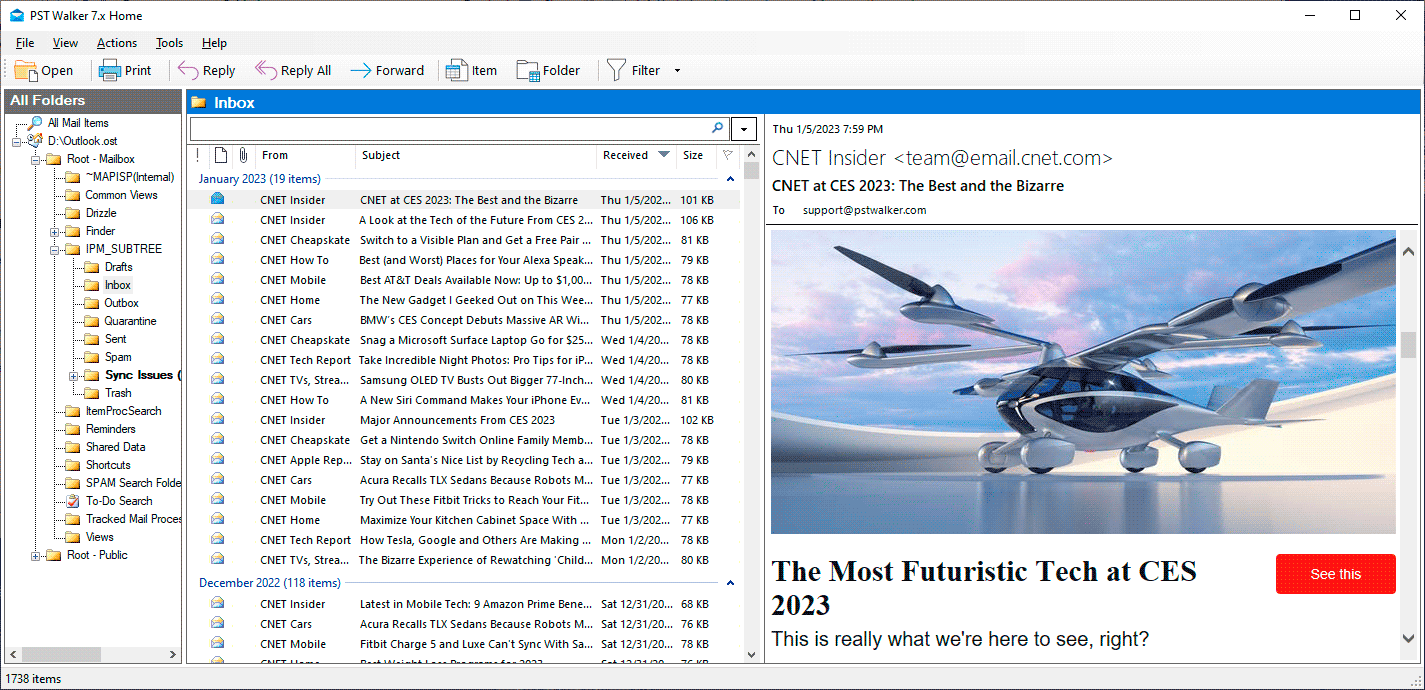Open the search options dropdown button
The width and height of the screenshot is (1425, 690).
[744, 129]
